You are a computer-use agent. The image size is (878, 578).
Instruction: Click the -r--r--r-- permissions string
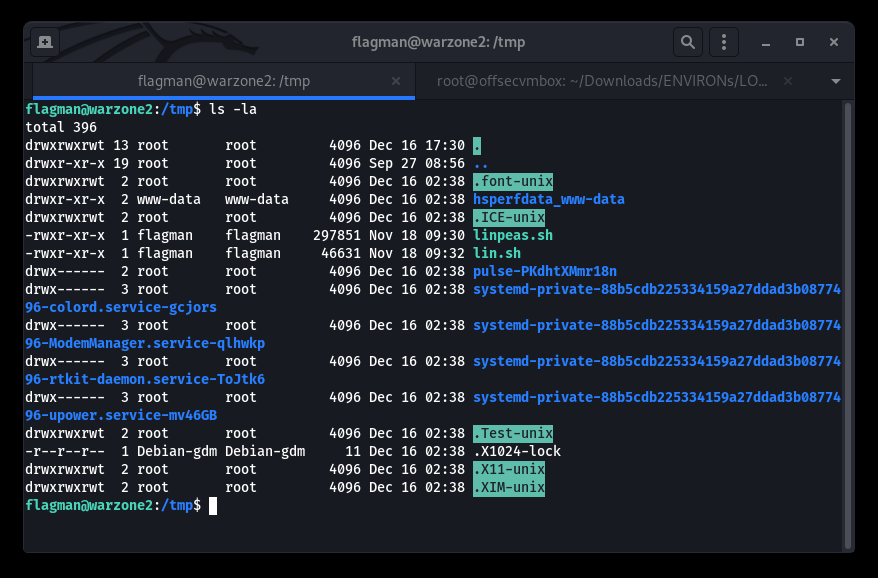(x=65, y=451)
